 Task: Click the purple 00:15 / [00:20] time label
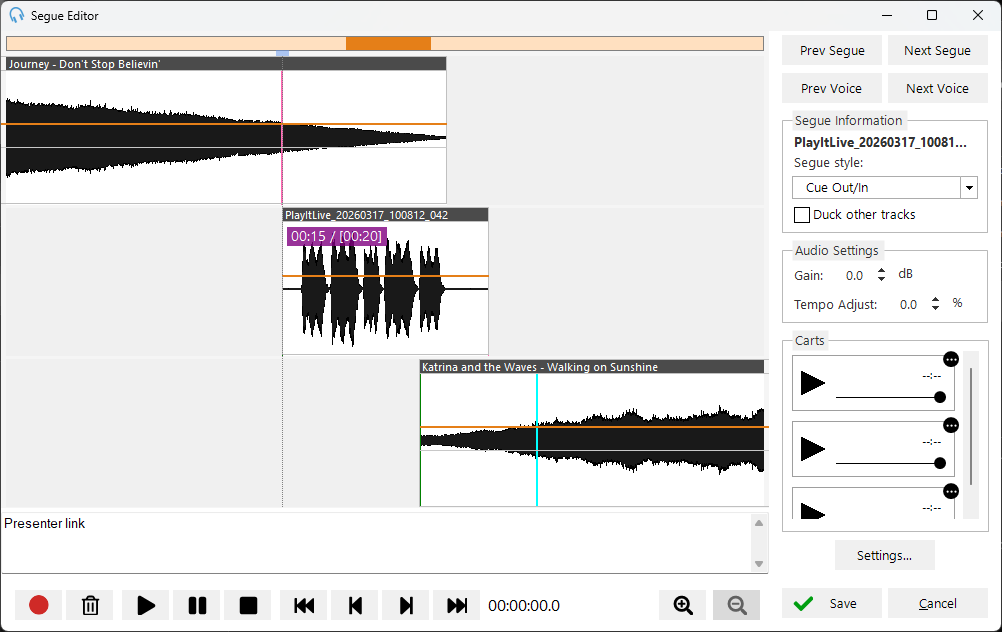[x=336, y=236]
